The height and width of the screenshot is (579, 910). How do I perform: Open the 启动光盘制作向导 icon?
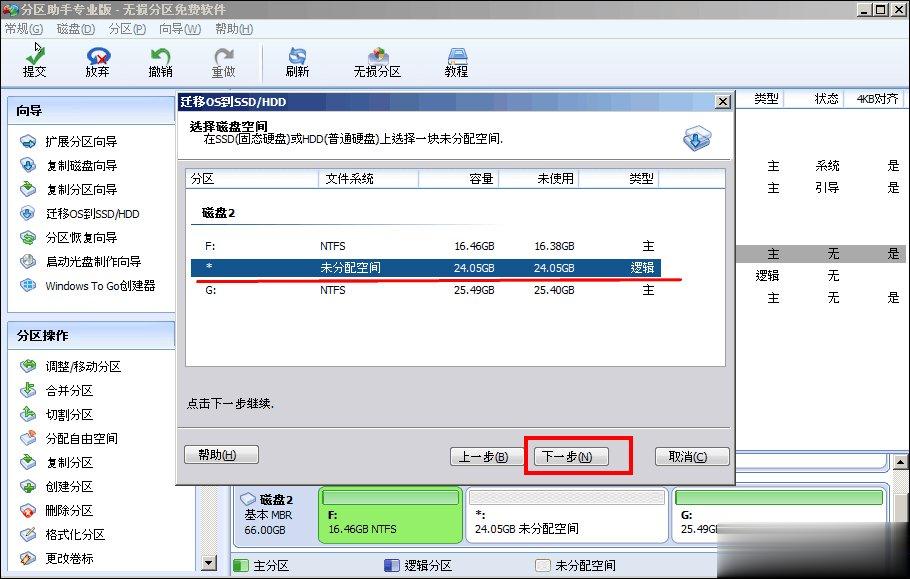pyautogui.click(x=28, y=262)
